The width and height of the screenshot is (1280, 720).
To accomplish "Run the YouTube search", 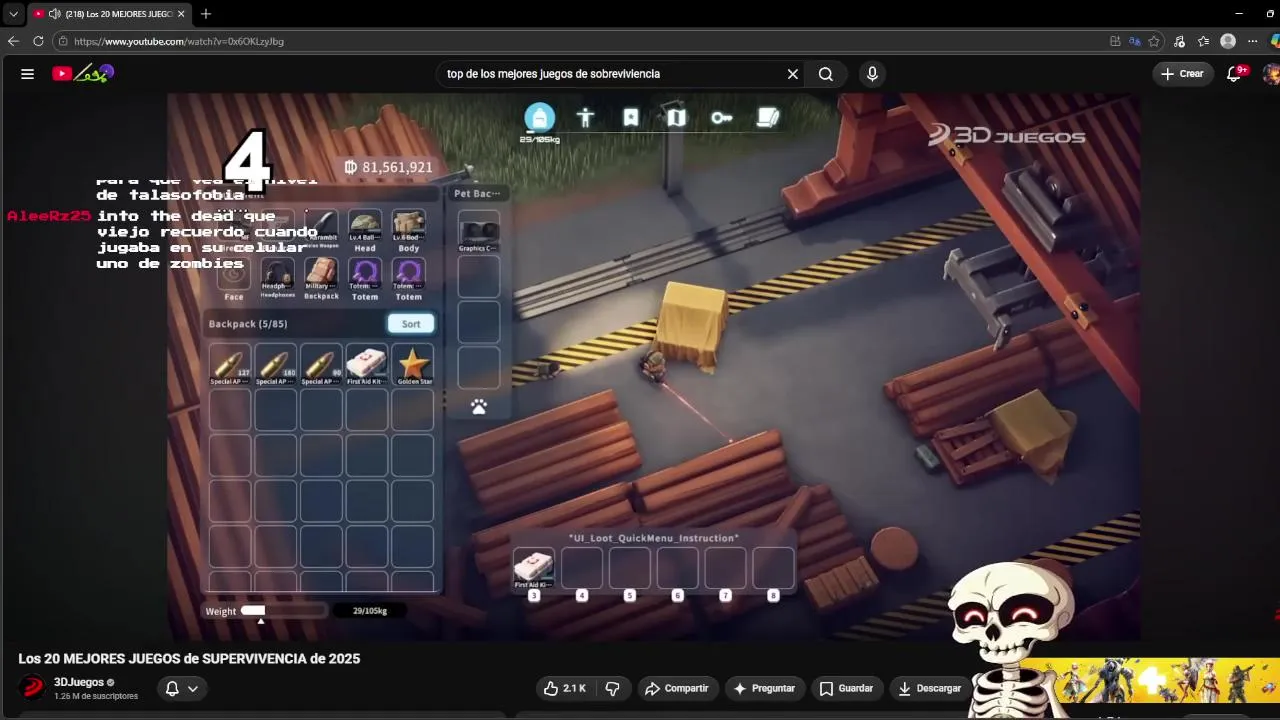I will pyautogui.click(x=826, y=74).
